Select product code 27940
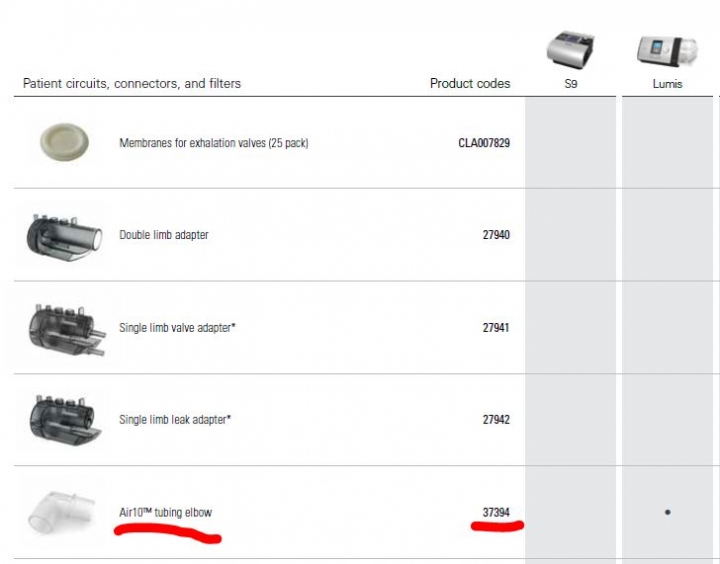 tap(496, 235)
